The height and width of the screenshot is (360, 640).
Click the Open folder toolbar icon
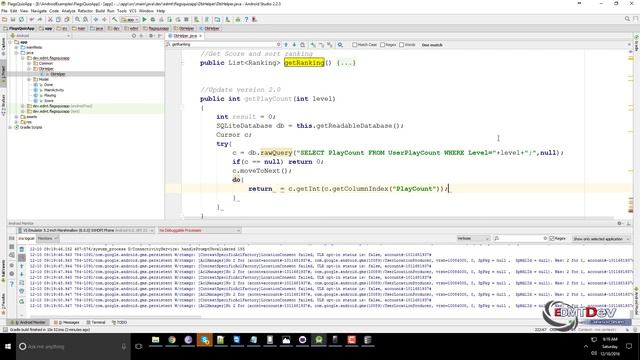click(x=4, y=20)
